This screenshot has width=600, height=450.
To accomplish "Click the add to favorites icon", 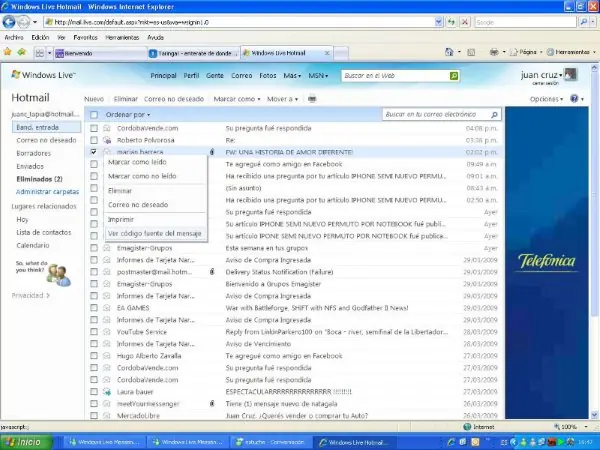I will pos(22,52).
